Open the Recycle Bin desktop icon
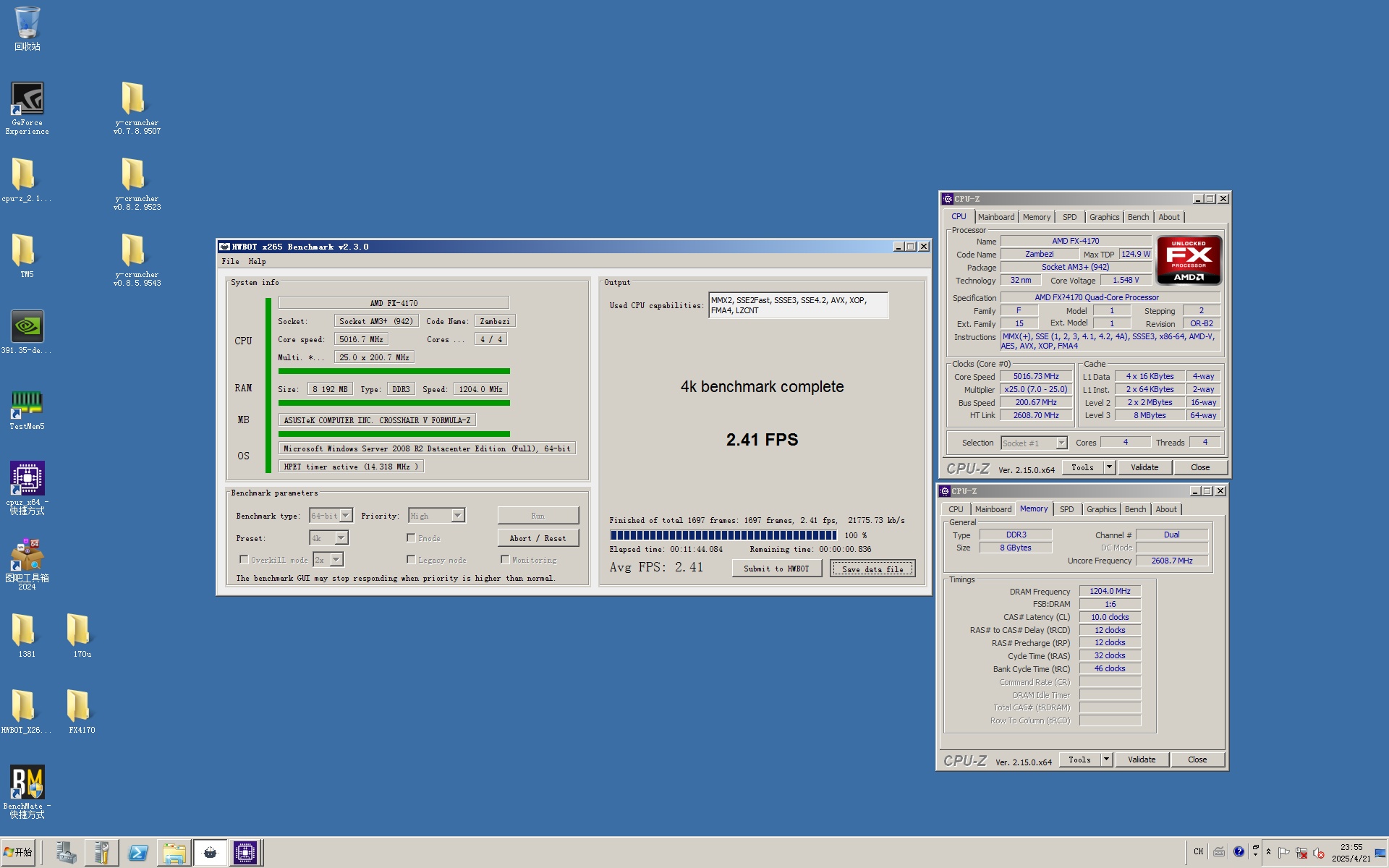The image size is (1389, 868). click(x=27, y=29)
